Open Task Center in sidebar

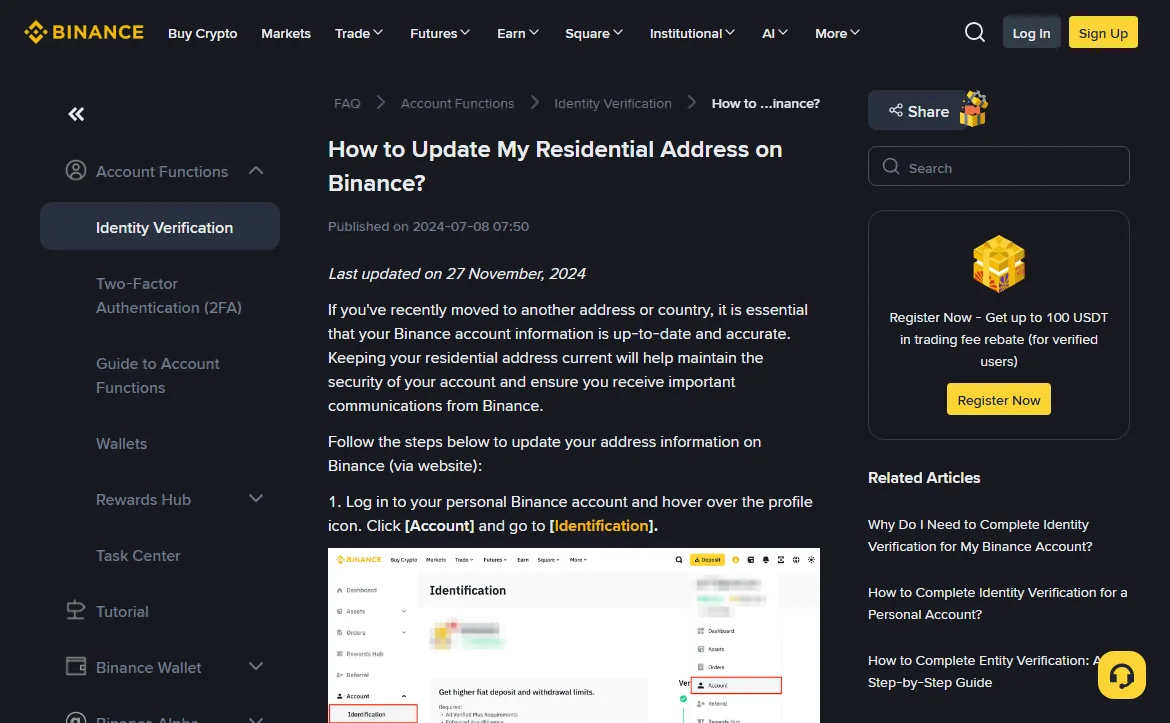click(138, 555)
